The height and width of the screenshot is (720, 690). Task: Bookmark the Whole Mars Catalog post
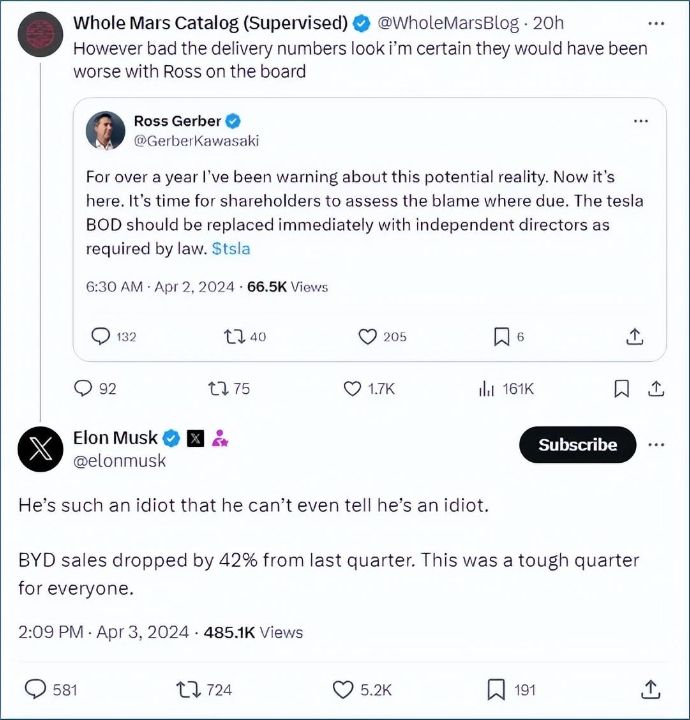622,389
